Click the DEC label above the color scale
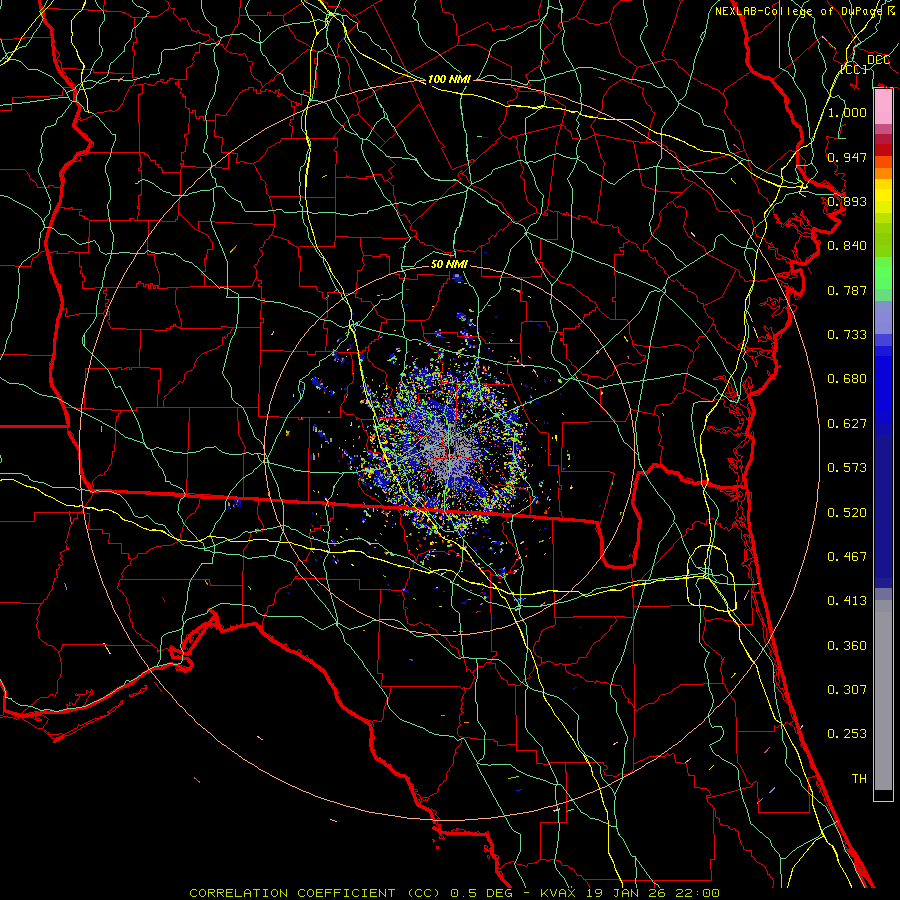The width and height of the screenshot is (900, 900). tap(878, 60)
